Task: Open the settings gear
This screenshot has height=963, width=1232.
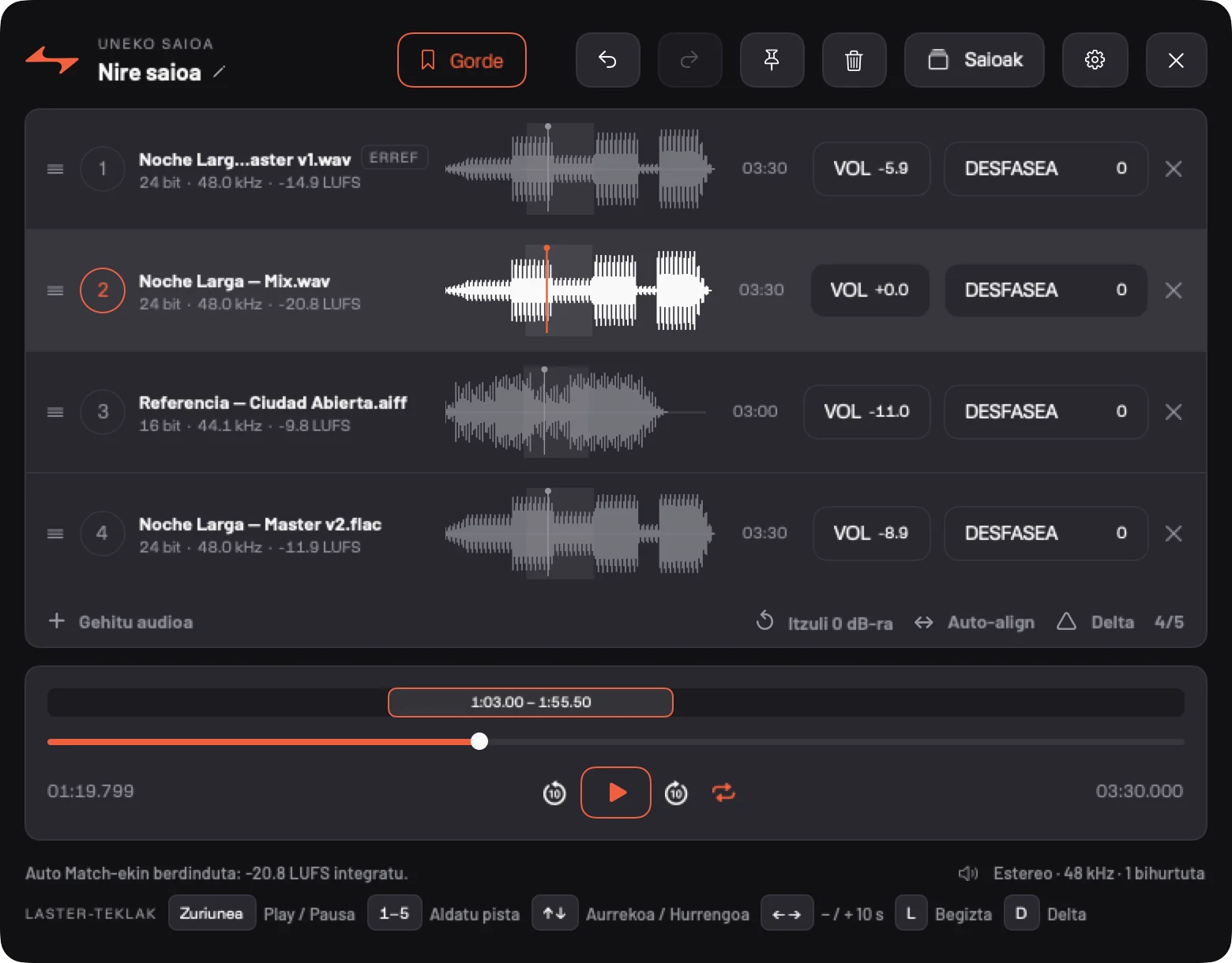Action: click(x=1095, y=60)
